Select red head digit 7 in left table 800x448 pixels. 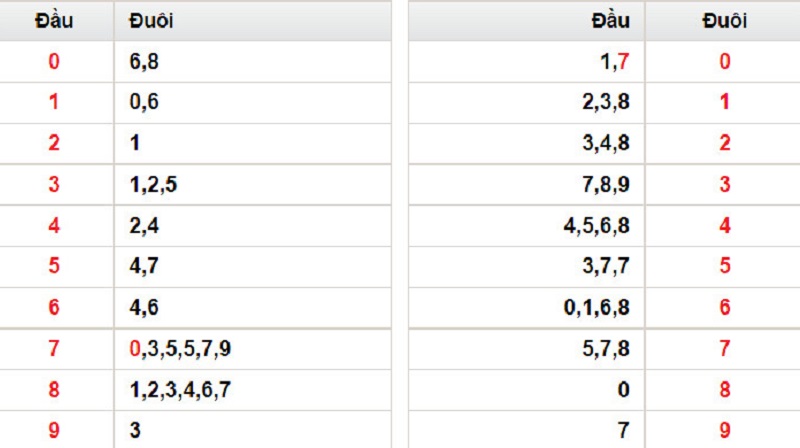pyautogui.click(x=54, y=349)
